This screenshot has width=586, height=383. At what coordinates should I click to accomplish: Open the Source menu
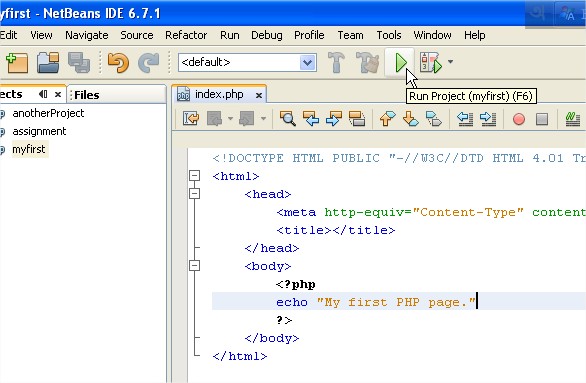click(x=137, y=35)
